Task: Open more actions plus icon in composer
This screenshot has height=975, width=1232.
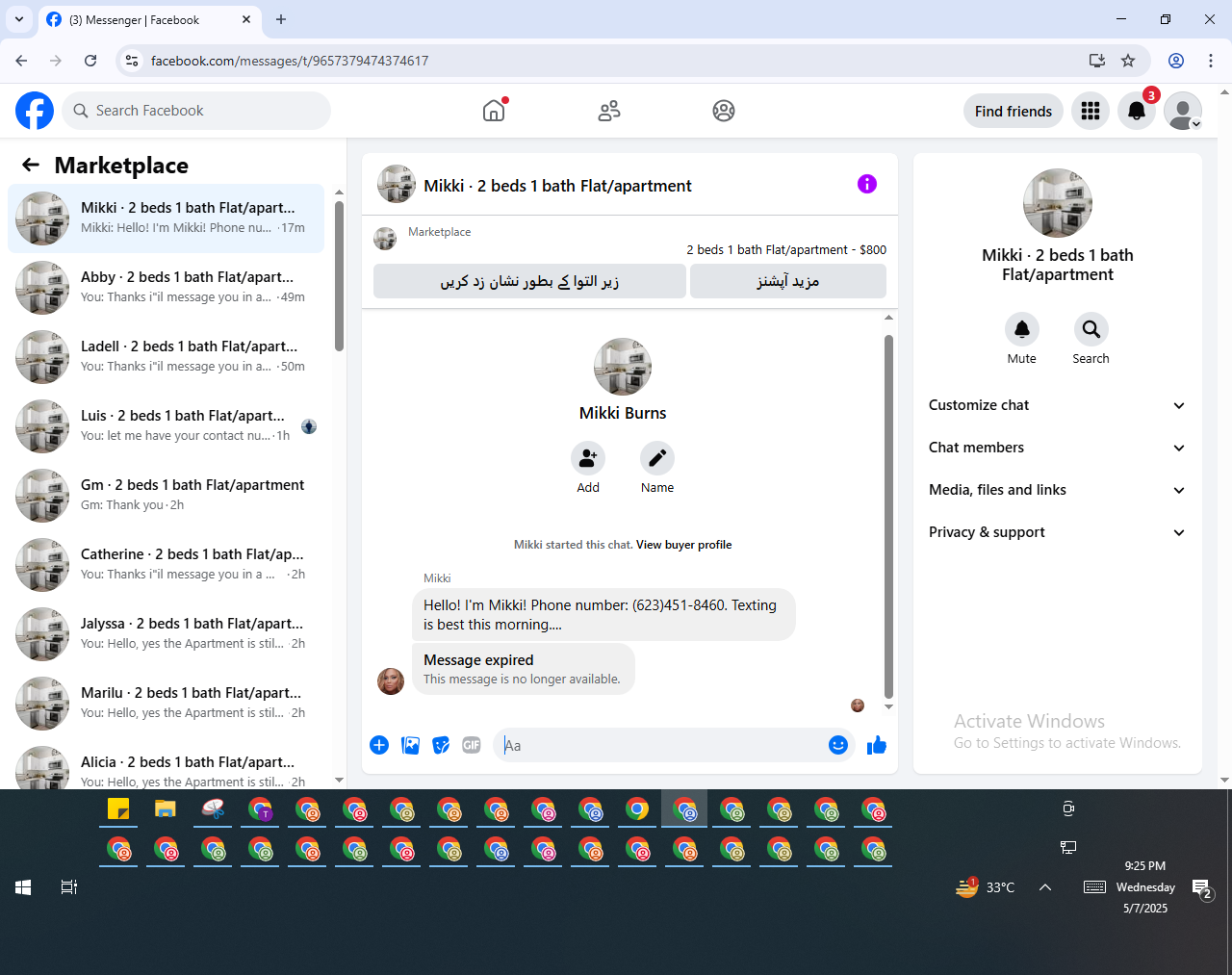Action: coord(379,745)
